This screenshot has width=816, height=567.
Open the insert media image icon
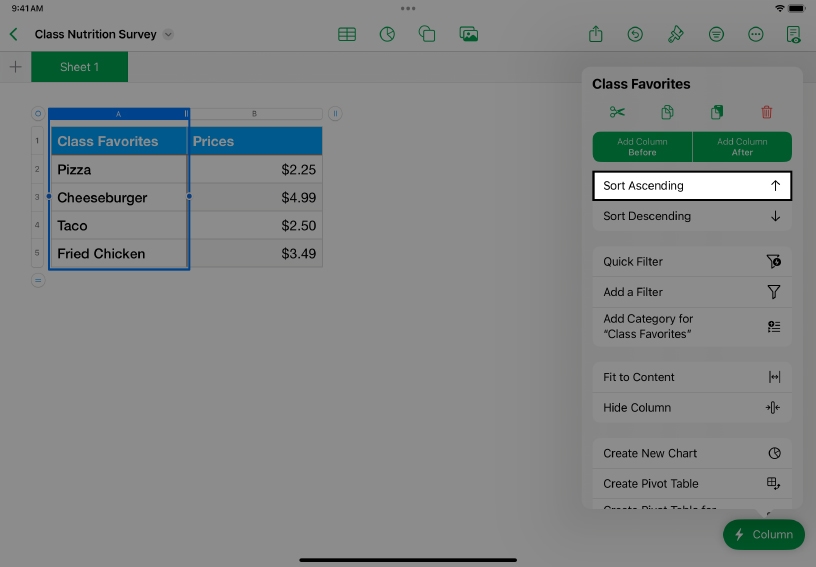coord(468,34)
